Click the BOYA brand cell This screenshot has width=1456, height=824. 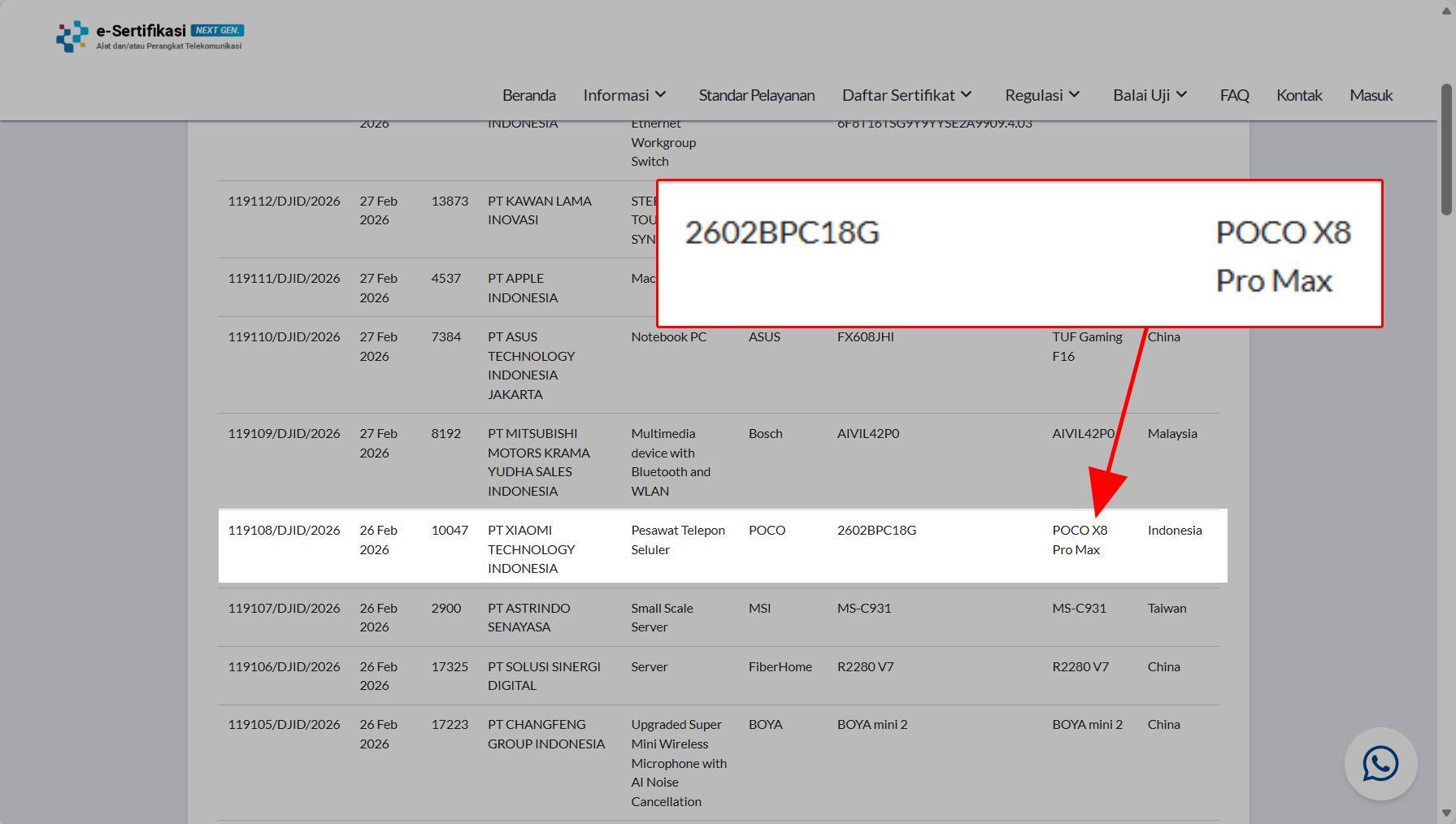(x=766, y=724)
